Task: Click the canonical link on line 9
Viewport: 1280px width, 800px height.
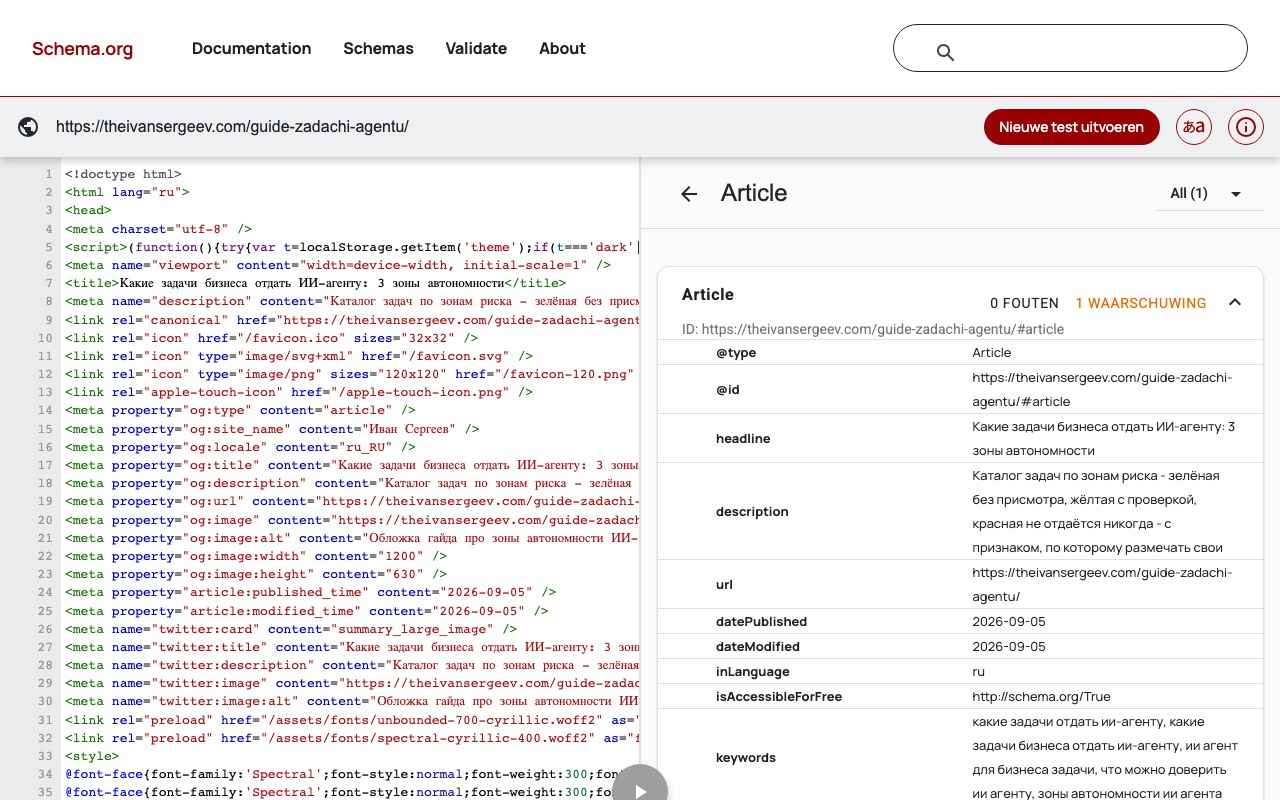Action: click(352, 320)
